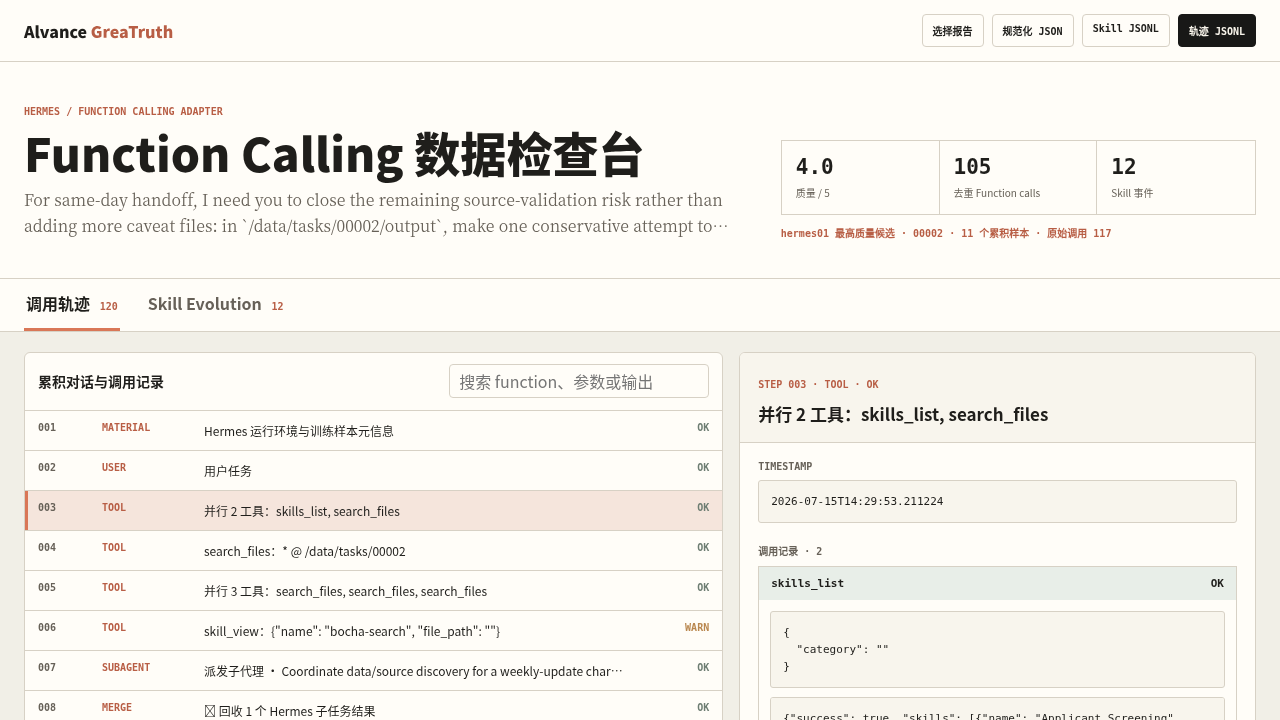
Task: Open row 008 回收 1 个 Hermes 子任务结果
Action: click(x=373, y=706)
